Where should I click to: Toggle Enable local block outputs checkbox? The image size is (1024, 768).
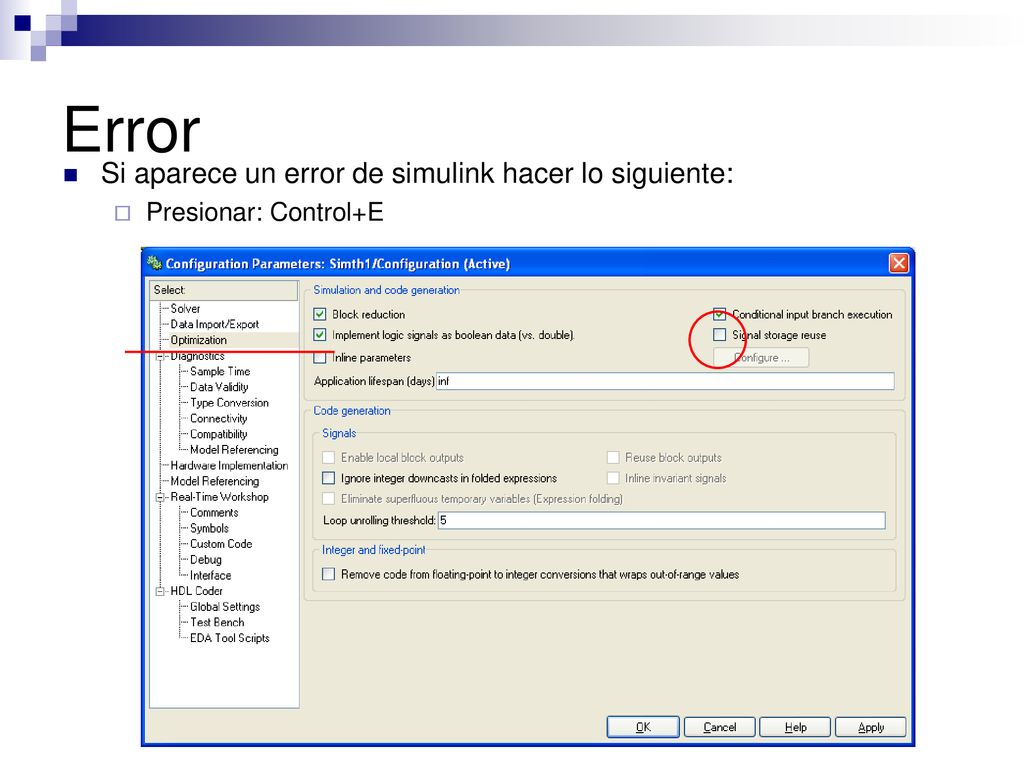coord(328,457)
